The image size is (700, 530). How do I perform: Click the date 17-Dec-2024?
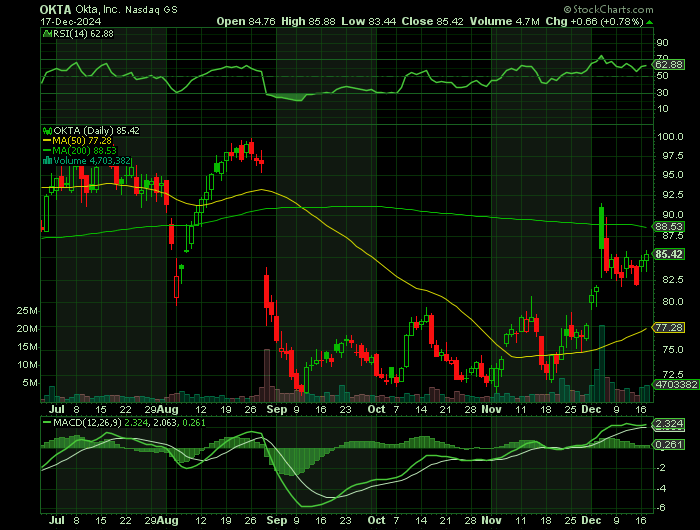71,21
